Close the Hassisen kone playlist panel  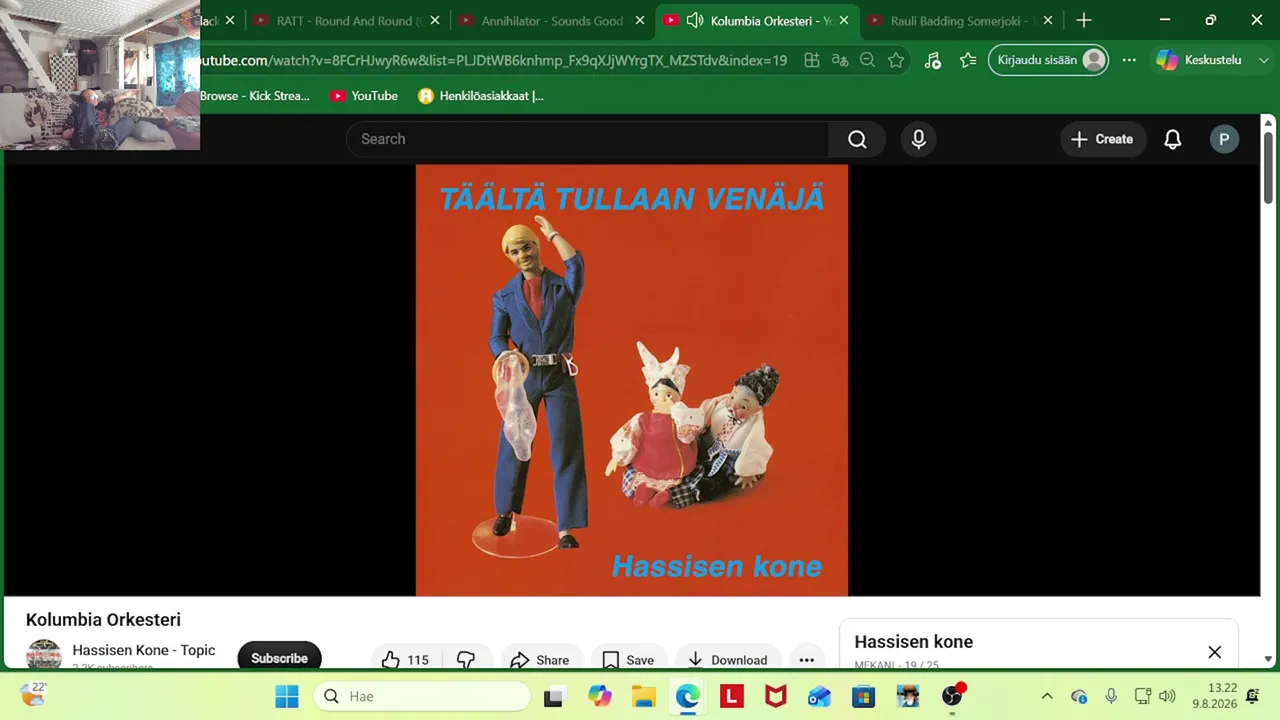click(1214, 652)
